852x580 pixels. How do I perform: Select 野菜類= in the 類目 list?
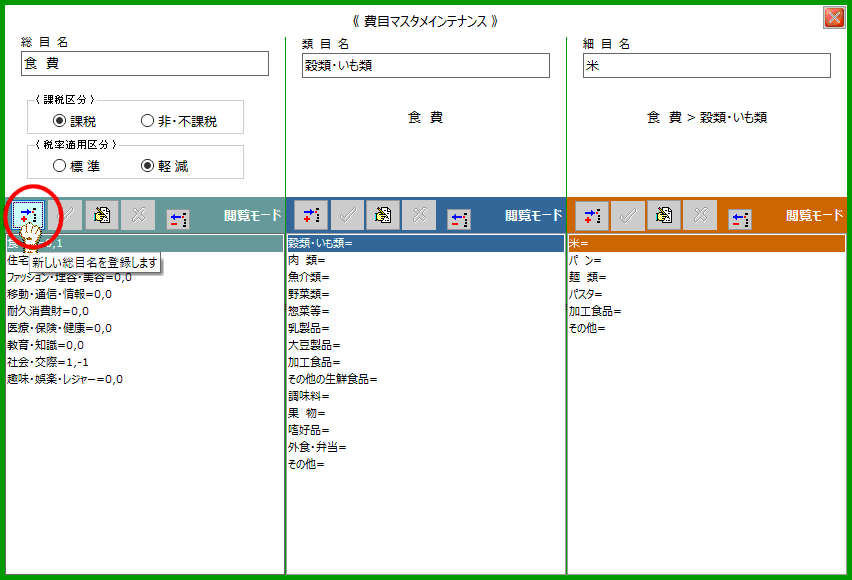coord(426,294)
